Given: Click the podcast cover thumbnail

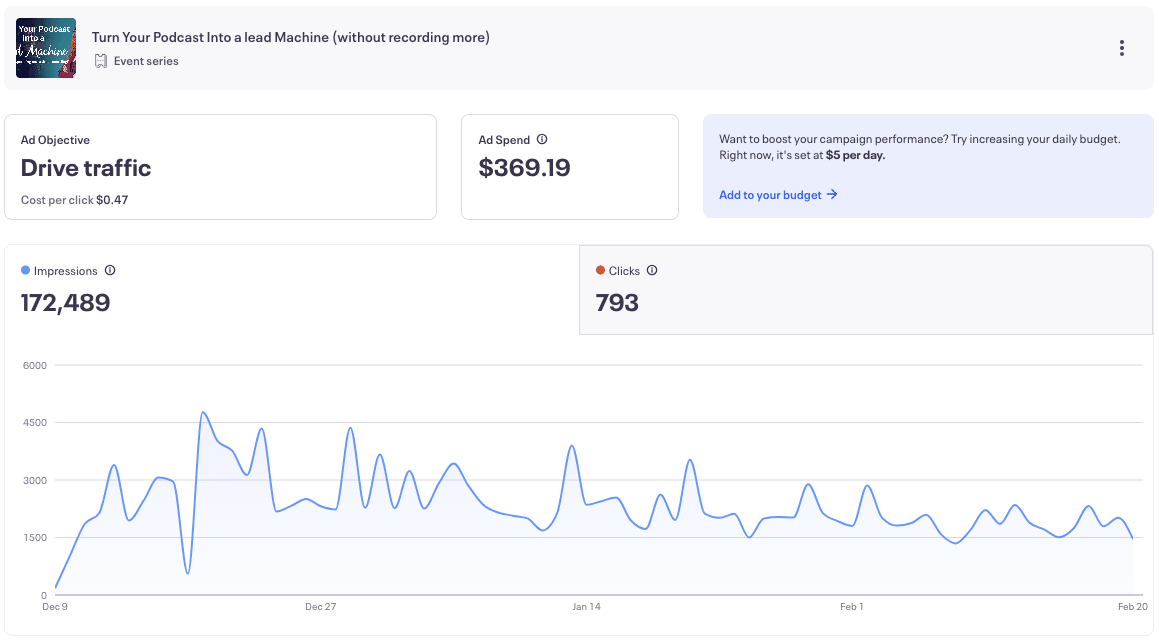Looking at the screenshot, I should (45, 47).
